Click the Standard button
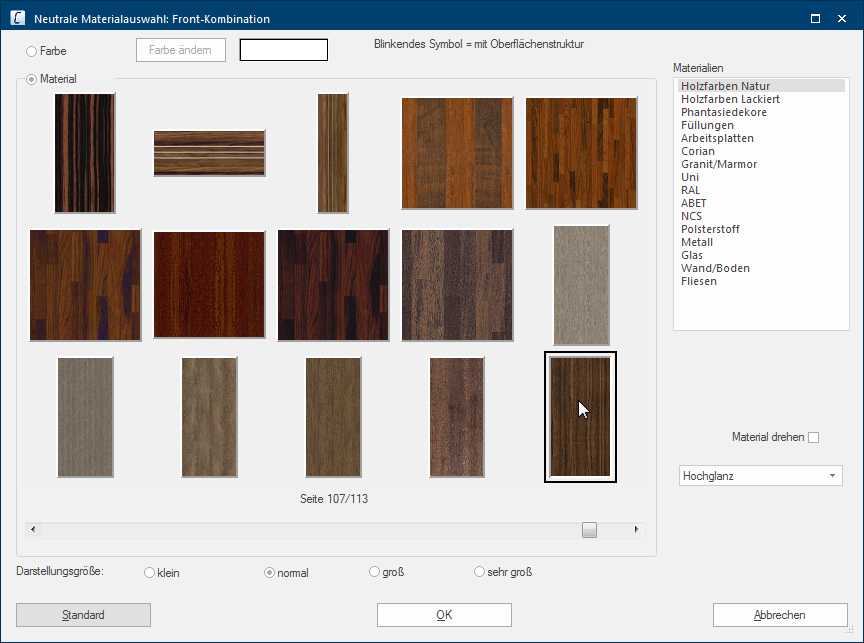Viewport: 864px width, 643px height. coord(83,615)
